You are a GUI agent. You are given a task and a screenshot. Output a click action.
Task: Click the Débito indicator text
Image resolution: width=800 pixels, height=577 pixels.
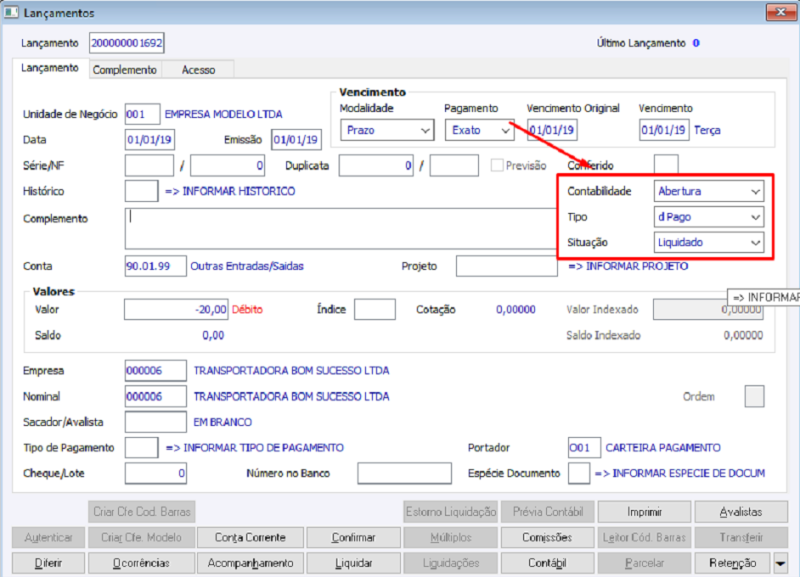tap(247, 310)
